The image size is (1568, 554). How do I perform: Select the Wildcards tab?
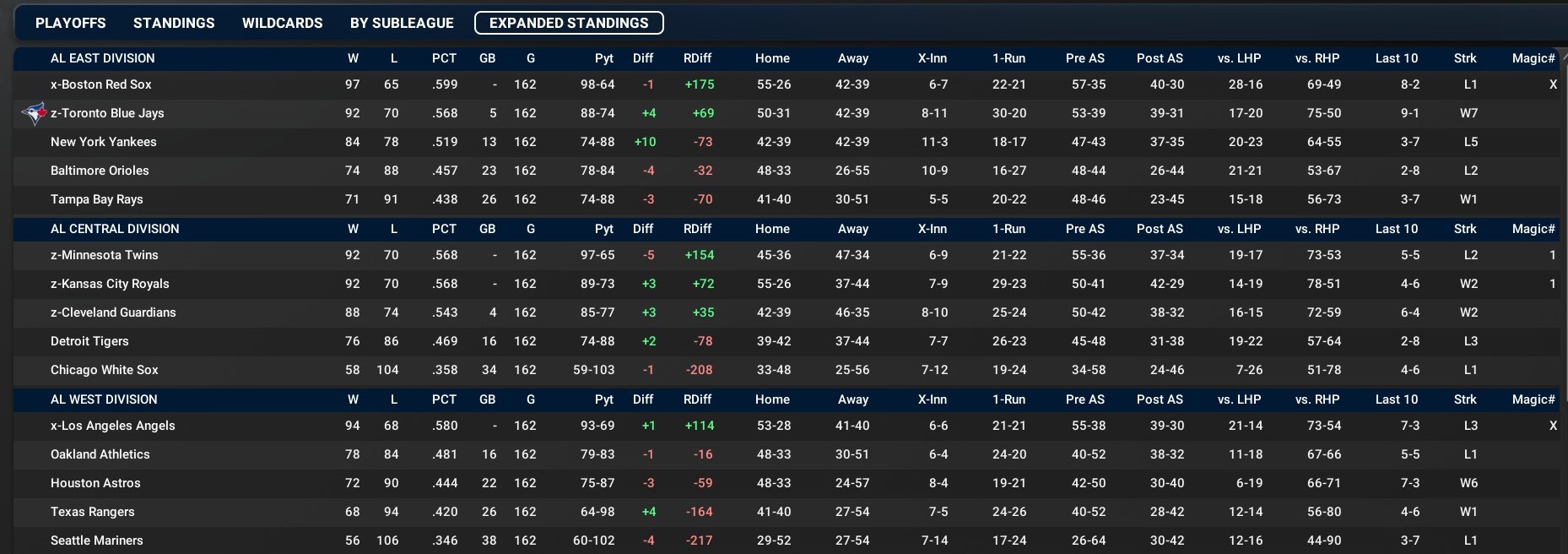[282, 23]
